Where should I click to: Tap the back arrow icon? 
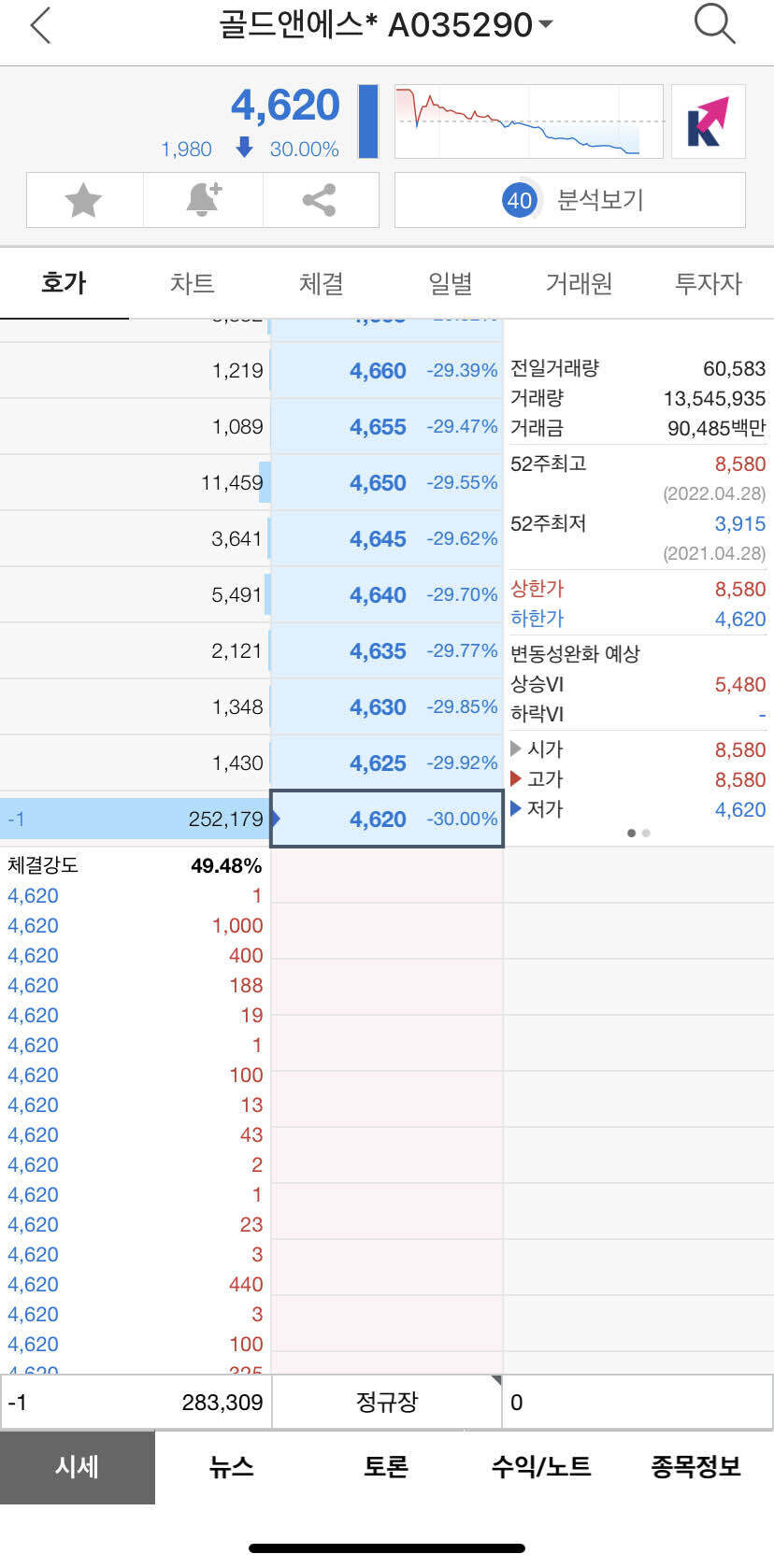pyautogui.click(x=40, y=25)
